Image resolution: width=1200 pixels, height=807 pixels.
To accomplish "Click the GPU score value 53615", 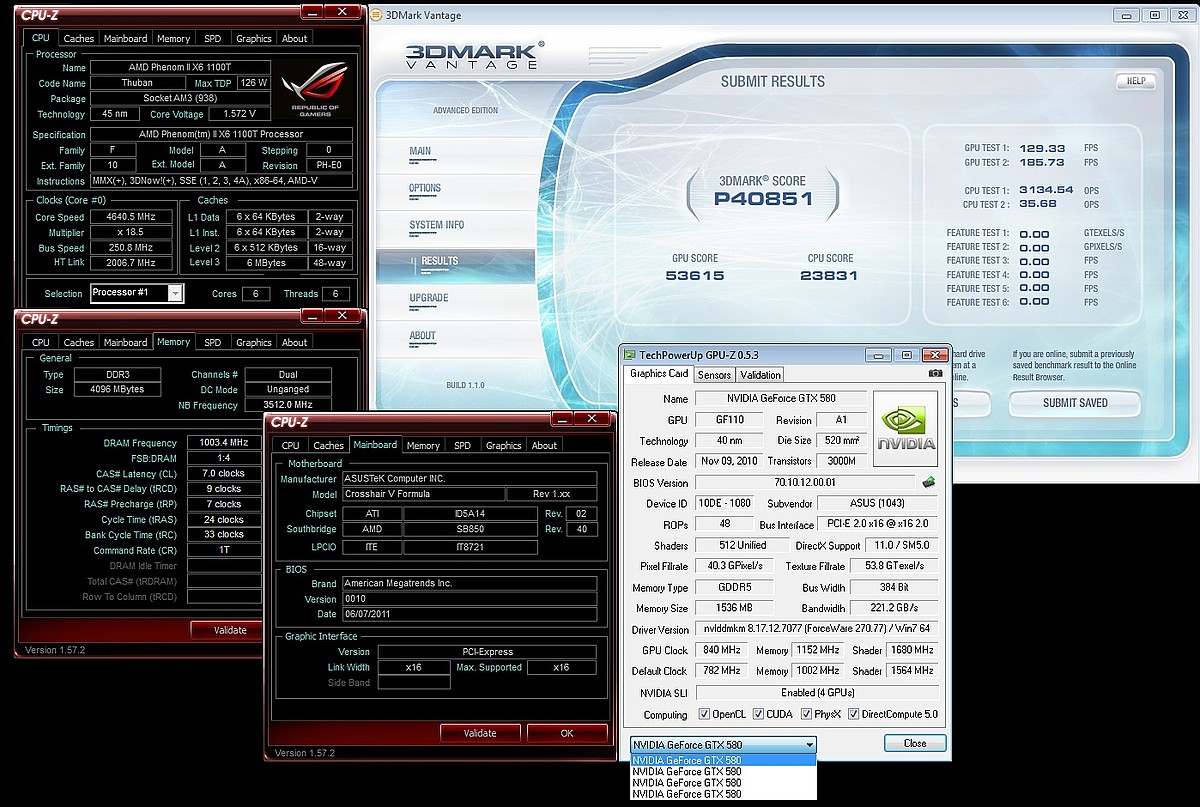I will tap(695, 276).
